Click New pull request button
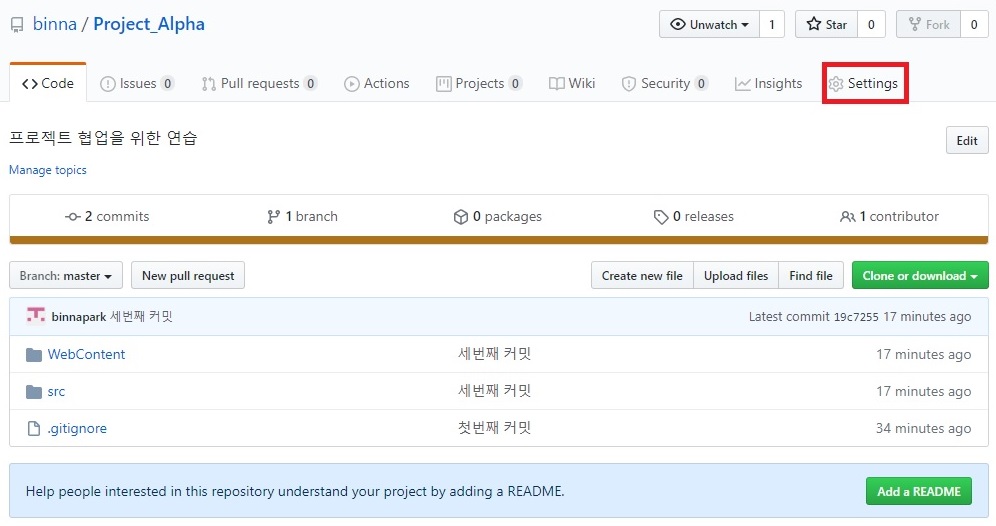Screen dimensions: 996x526 click(188, 276)
